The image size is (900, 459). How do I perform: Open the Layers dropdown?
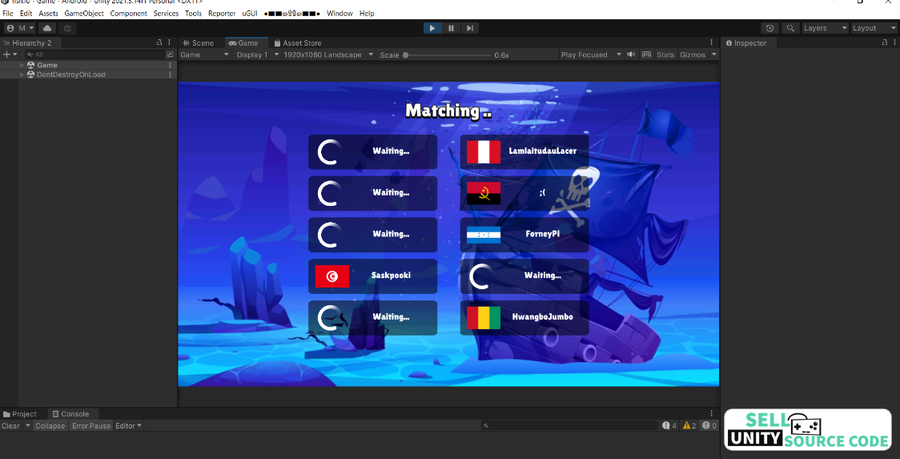pyautogui.click(x=825, y=28)
